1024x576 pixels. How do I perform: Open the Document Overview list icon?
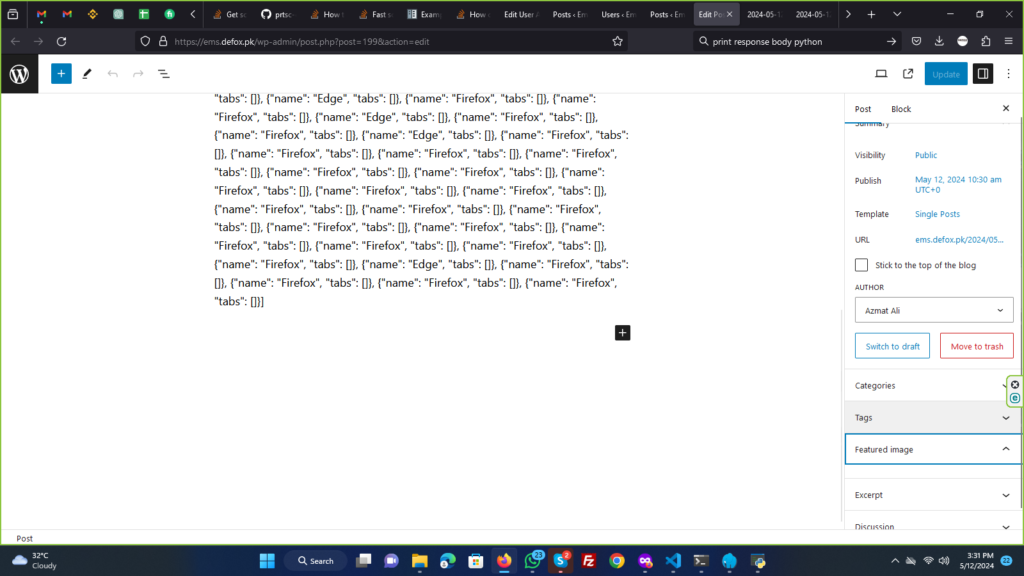(x=164, y=74)
